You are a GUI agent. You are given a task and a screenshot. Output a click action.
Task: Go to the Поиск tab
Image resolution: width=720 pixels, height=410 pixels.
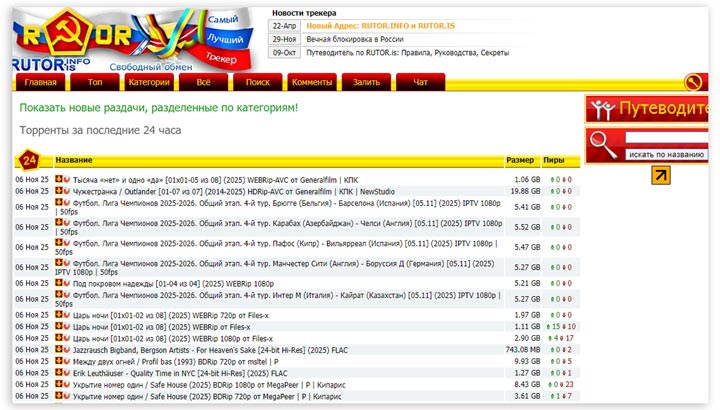click(258, 82)
